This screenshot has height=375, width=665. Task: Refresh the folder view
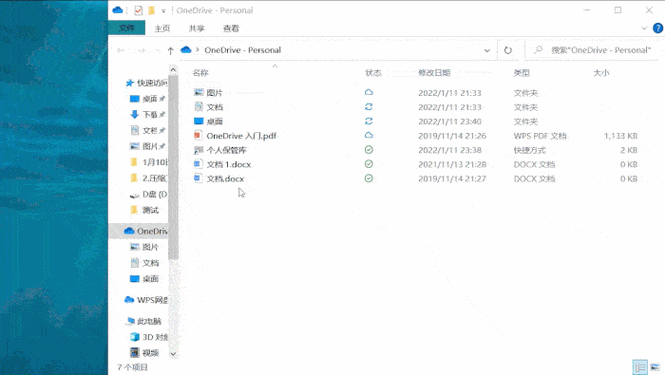508,50
